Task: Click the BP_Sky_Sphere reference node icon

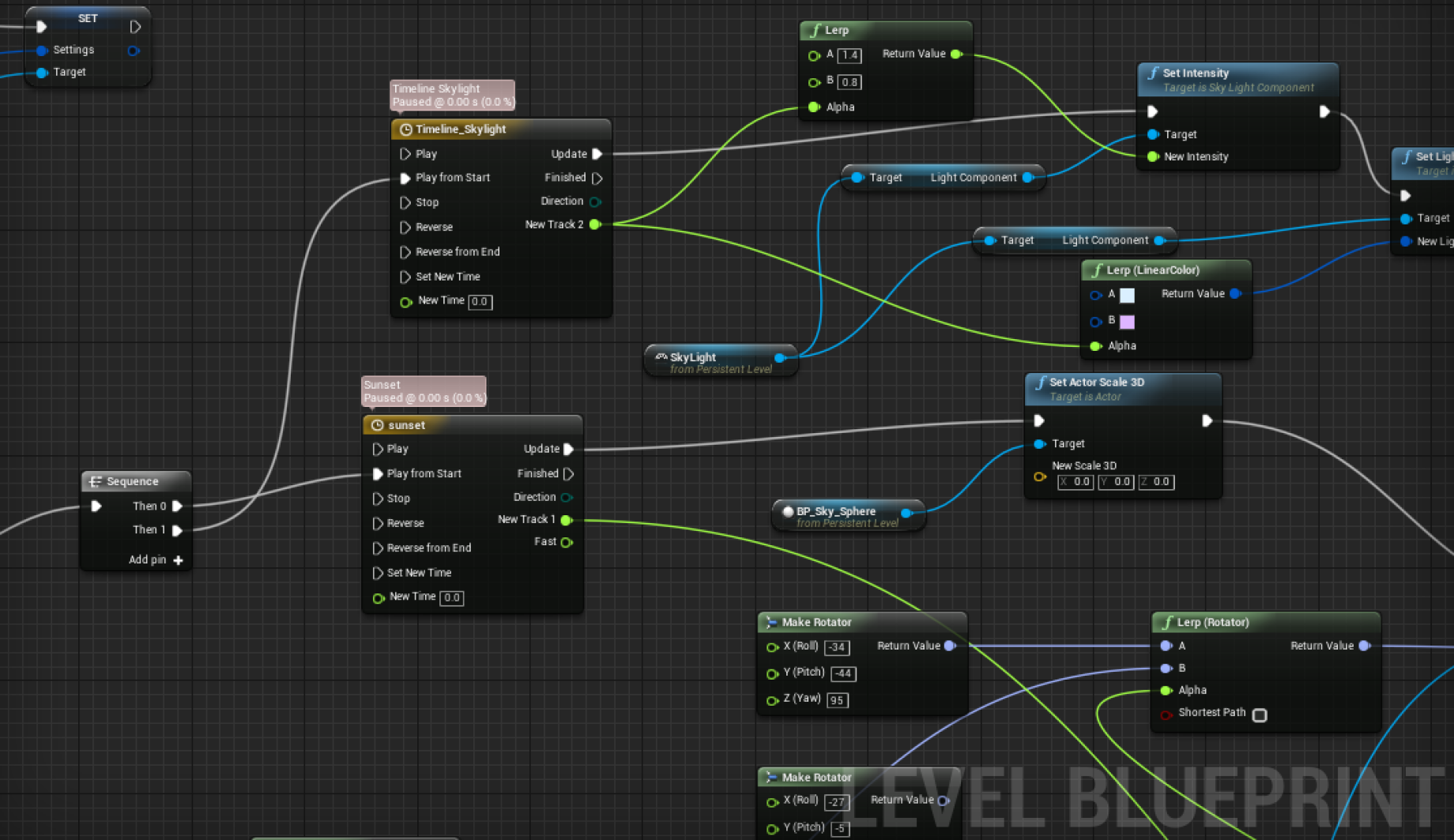Action: pos(787,511)
